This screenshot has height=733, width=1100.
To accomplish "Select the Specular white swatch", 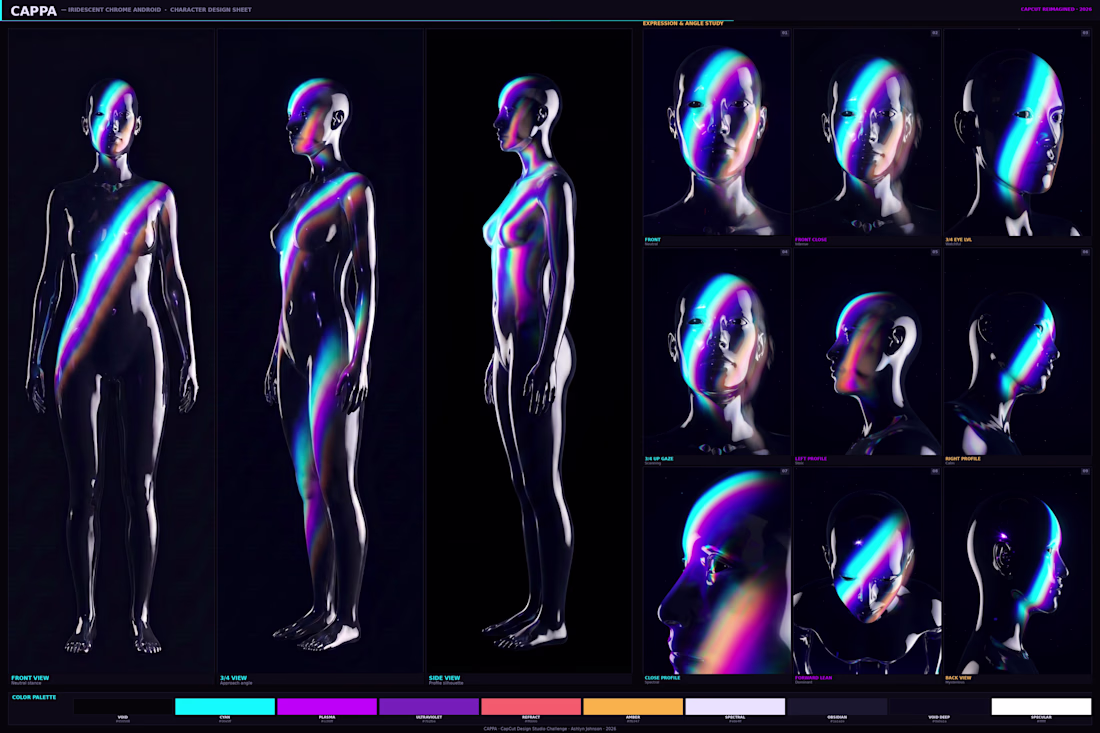I will pyautogui.click(x=1041, y=706).
